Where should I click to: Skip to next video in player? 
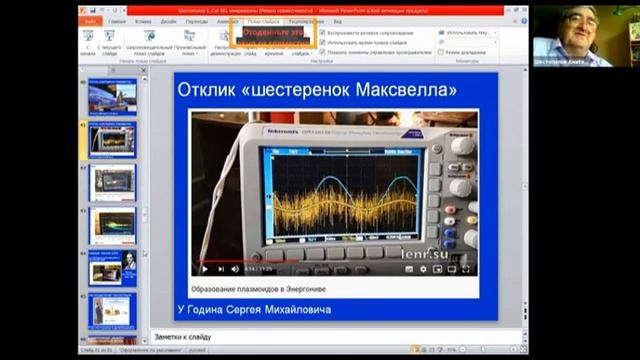tap(221, 269)
